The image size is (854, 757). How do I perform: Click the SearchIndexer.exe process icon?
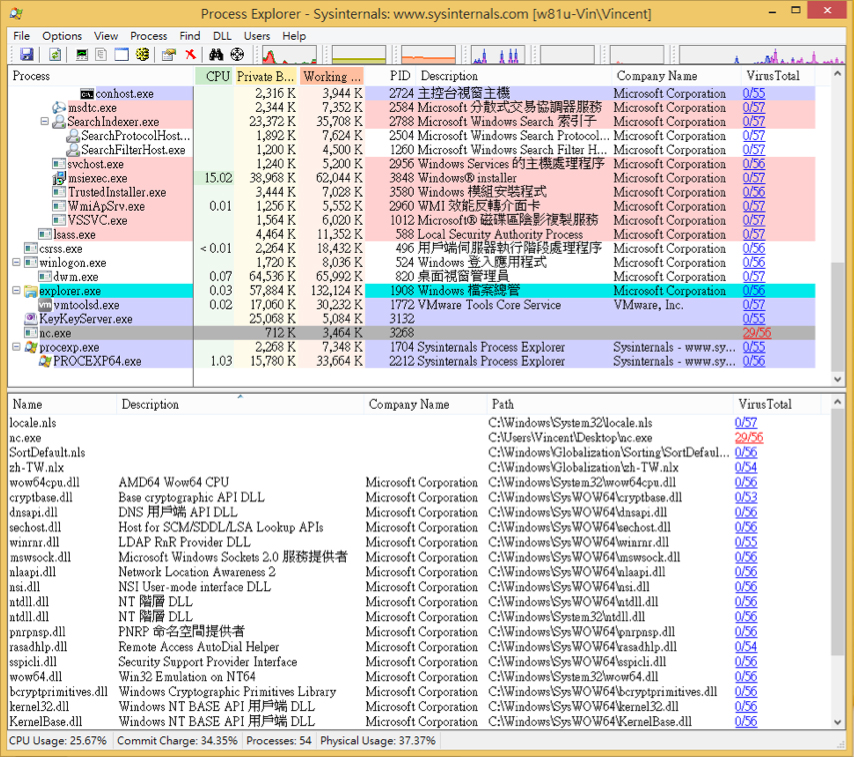[59, 122]
